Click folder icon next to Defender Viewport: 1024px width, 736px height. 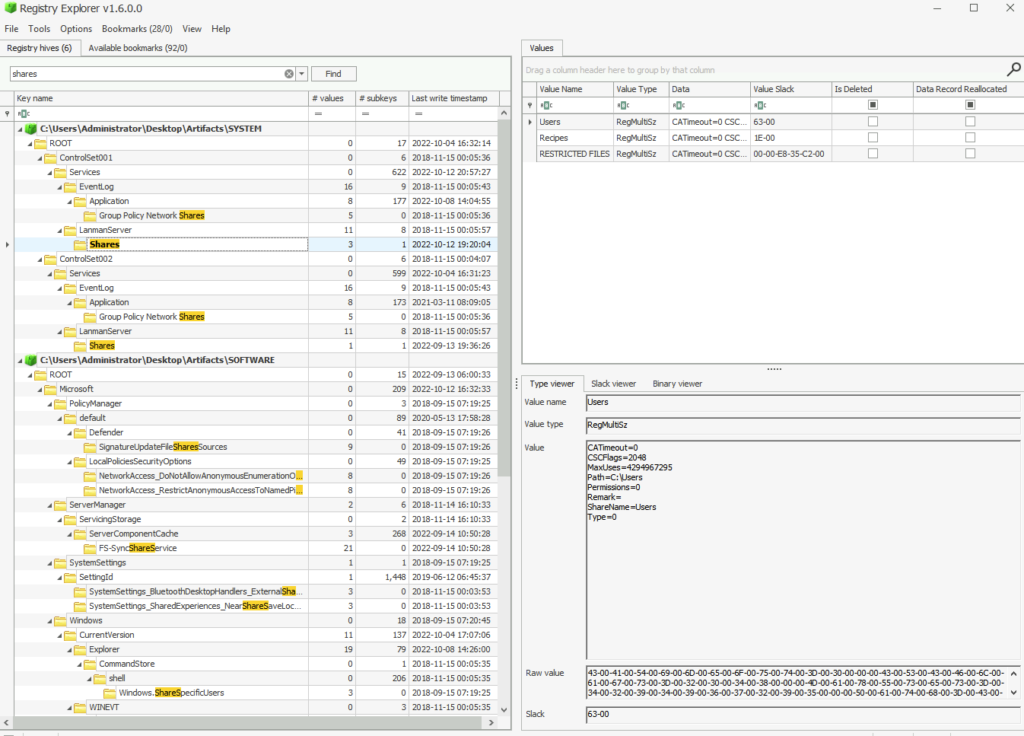pos(80,432)
